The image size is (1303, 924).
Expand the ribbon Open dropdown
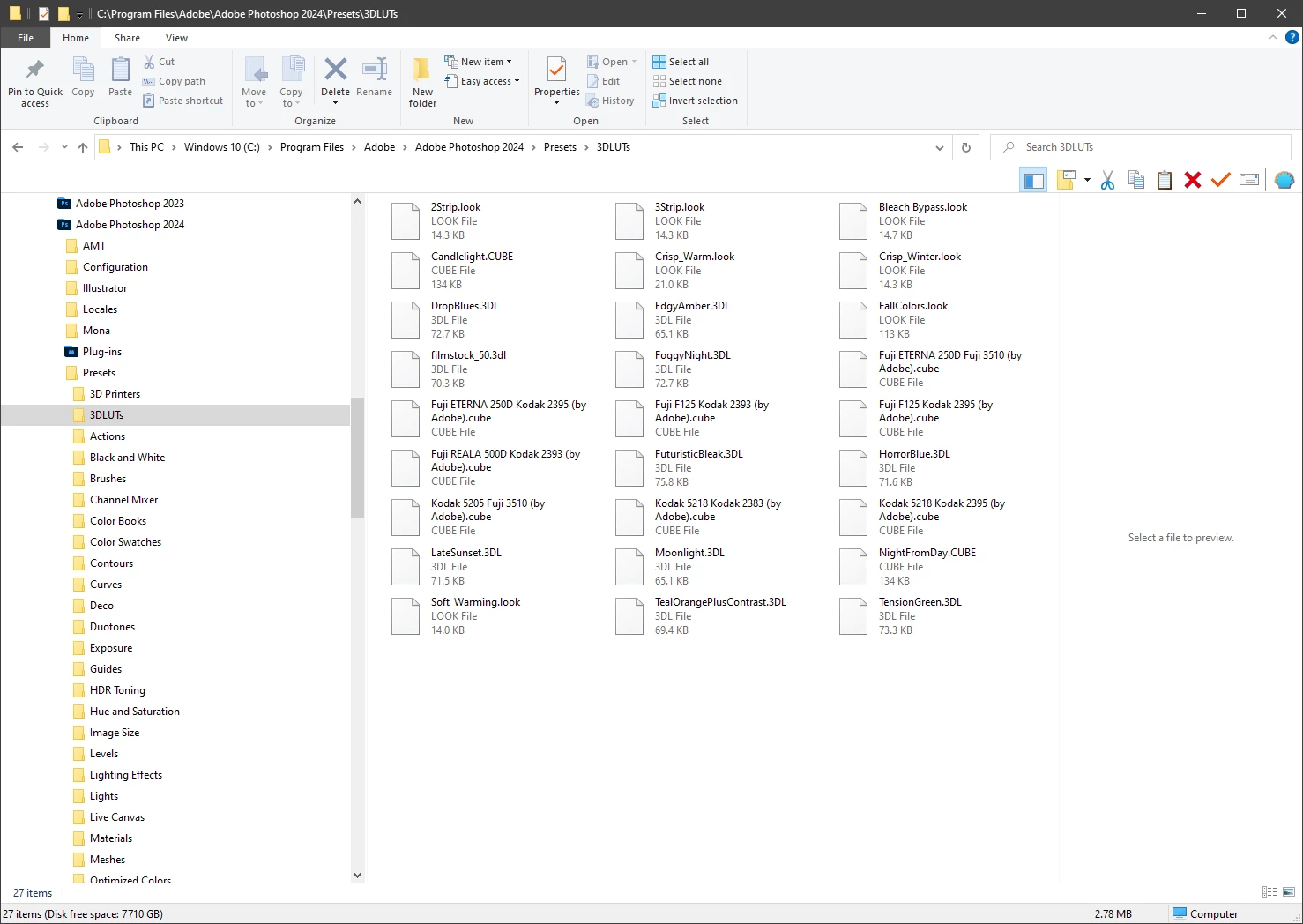[612, 62]
